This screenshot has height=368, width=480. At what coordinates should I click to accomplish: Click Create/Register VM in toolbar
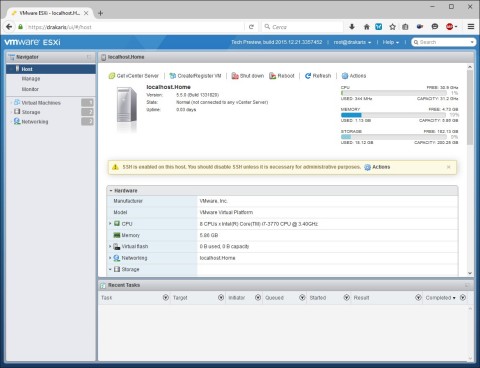click(x=195, y=76)
